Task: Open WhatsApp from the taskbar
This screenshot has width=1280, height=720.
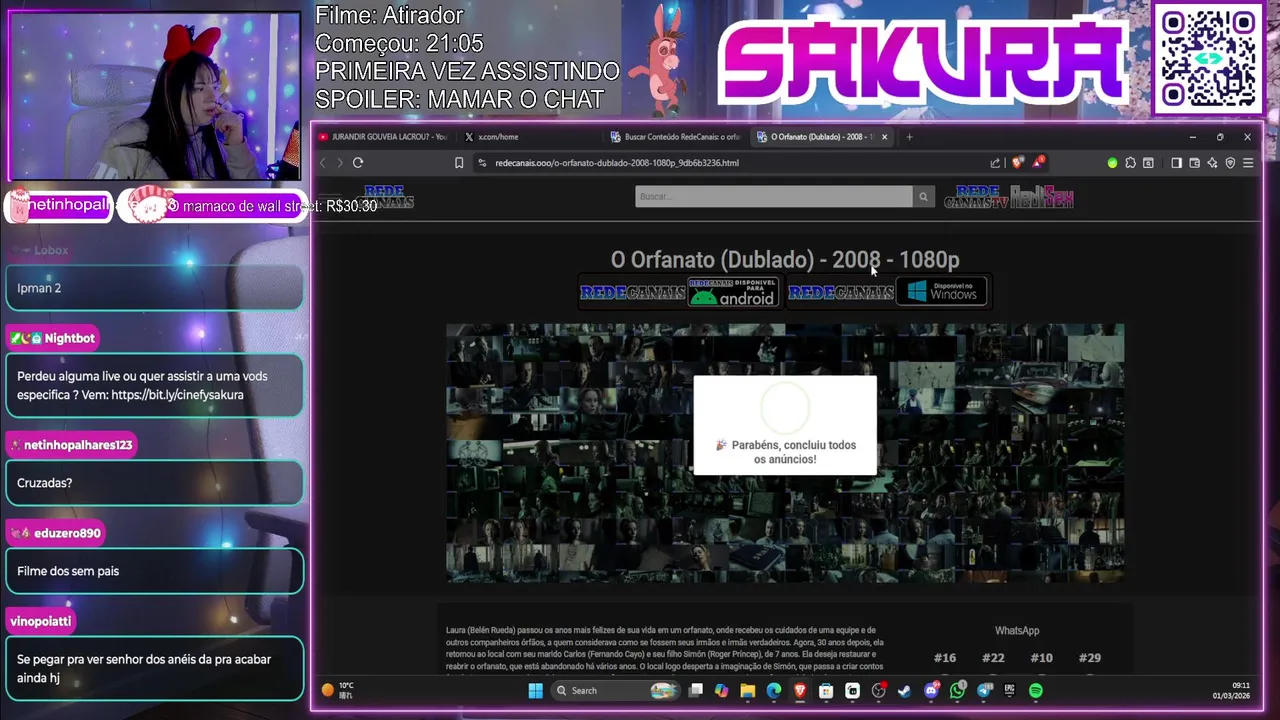Action: tap(958, 690)
